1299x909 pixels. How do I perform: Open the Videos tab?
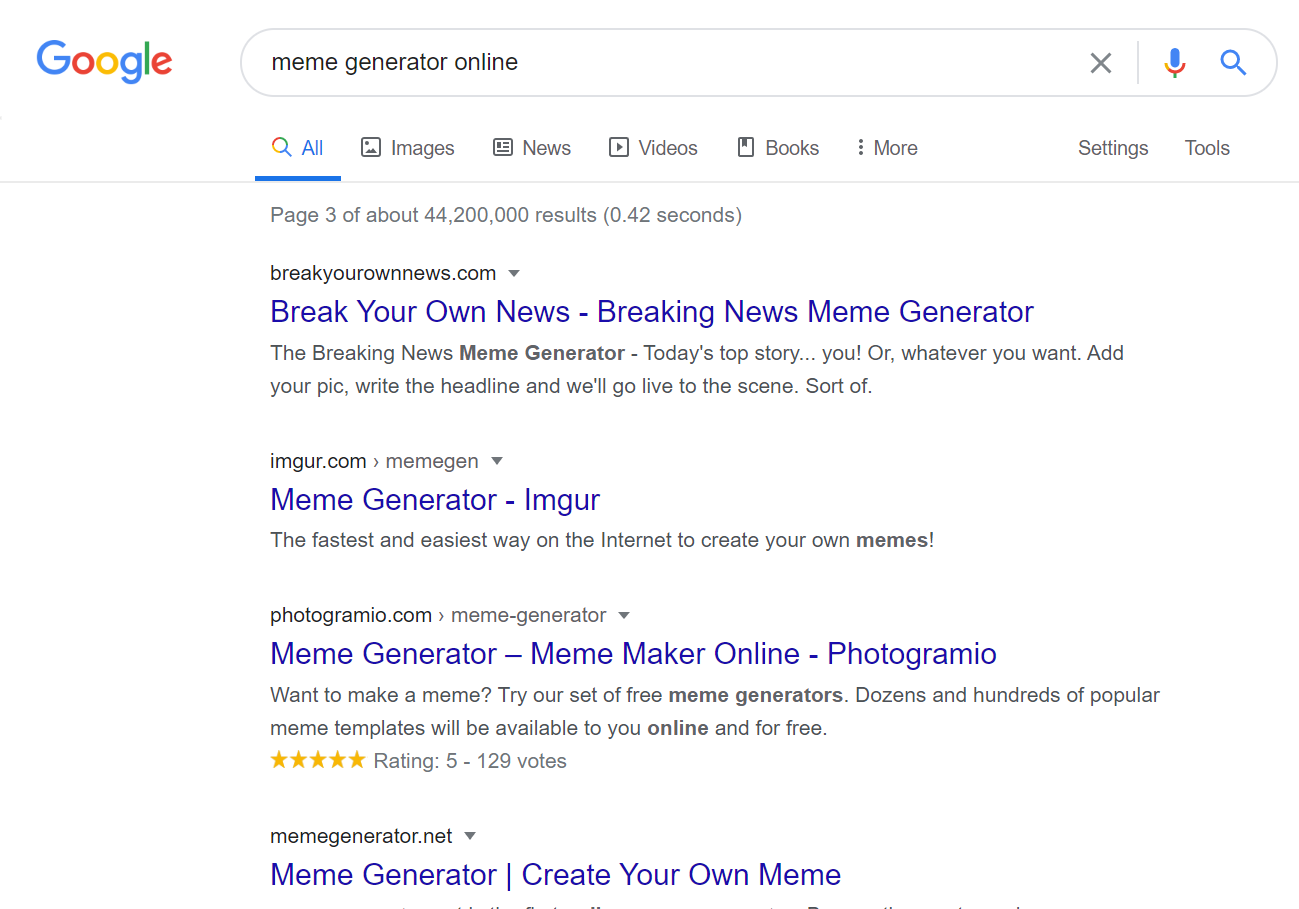click(x=654, y=148)
